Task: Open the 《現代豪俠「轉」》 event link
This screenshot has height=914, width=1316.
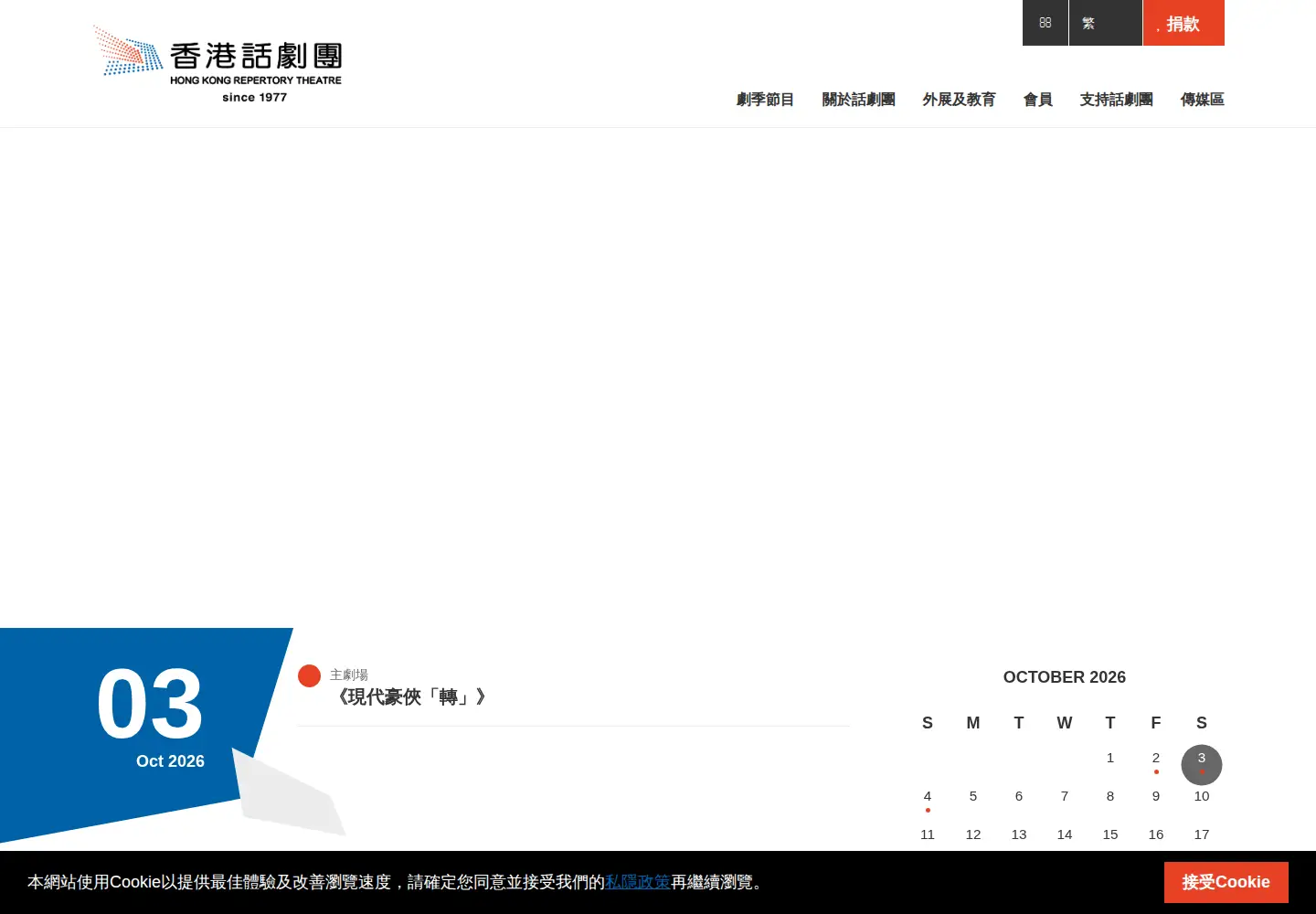Action: tap(411, 697)
